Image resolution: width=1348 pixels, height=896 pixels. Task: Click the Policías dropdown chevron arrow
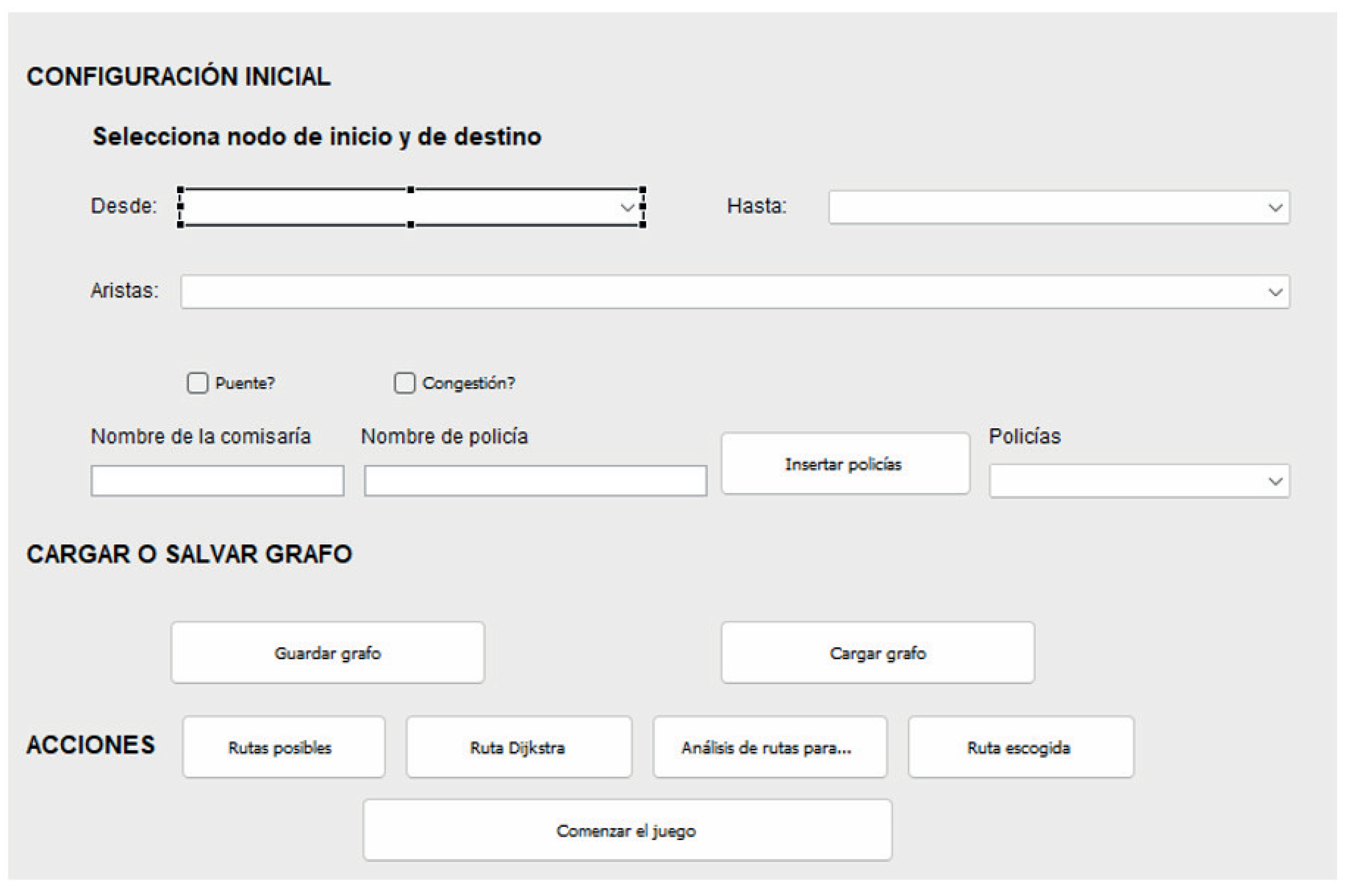click(x=1275, y=482)
